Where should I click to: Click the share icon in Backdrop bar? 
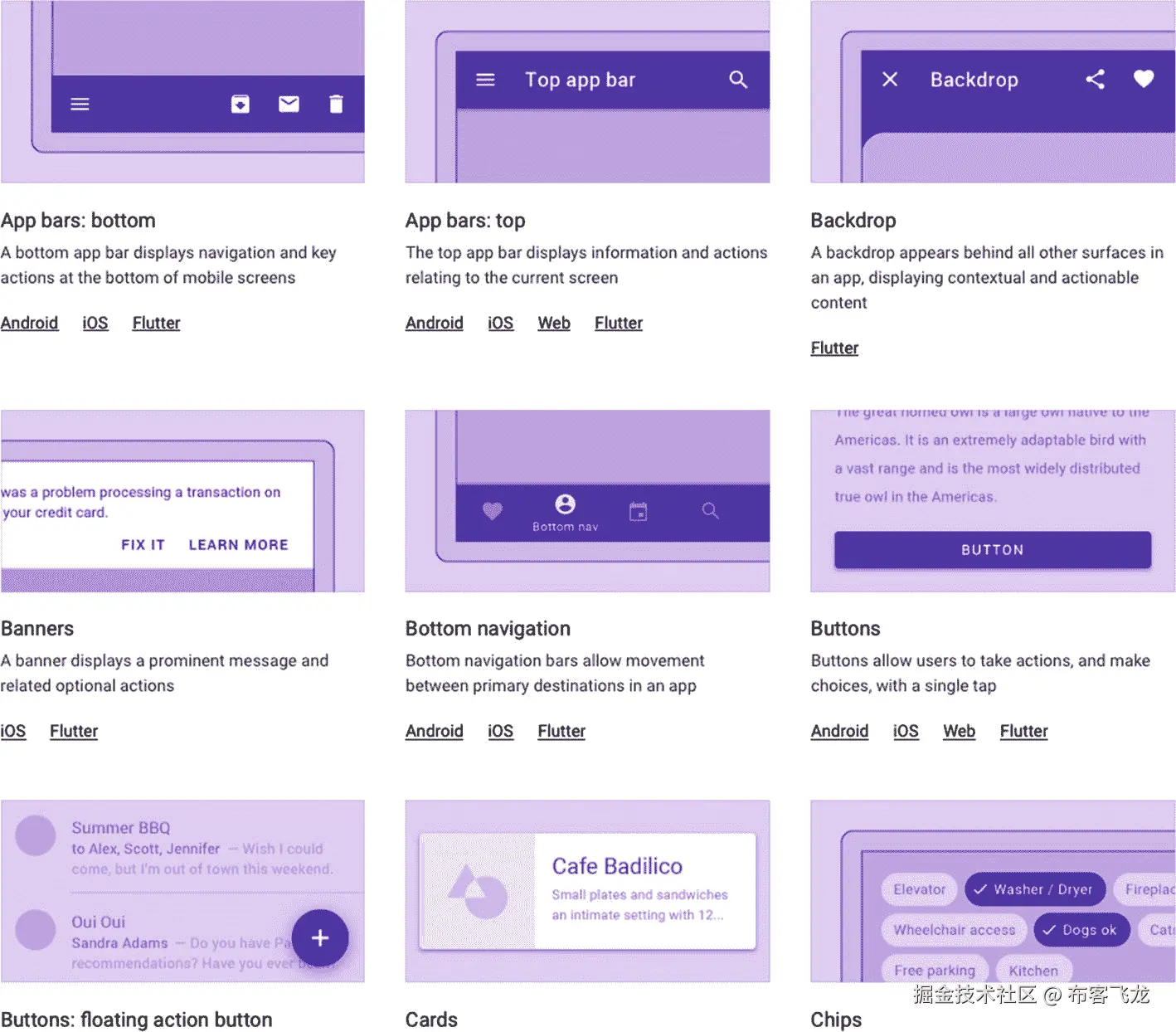coord(1096,79)
